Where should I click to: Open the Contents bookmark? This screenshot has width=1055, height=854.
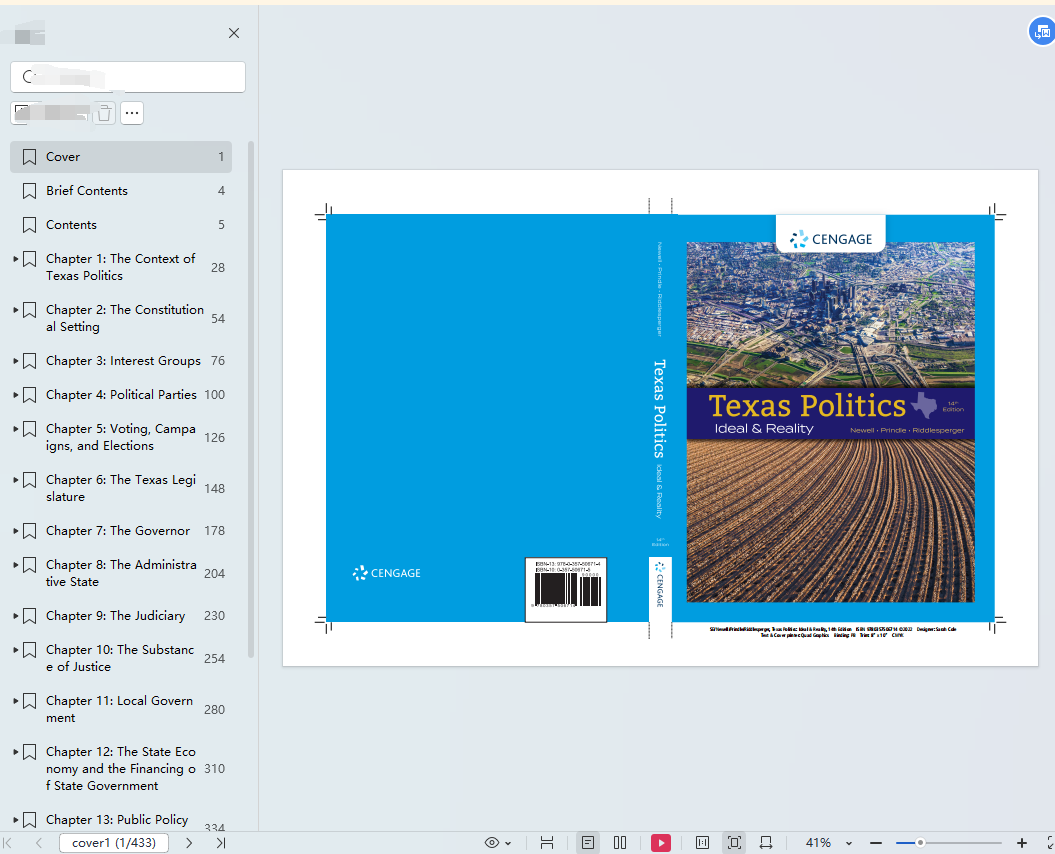121,225
